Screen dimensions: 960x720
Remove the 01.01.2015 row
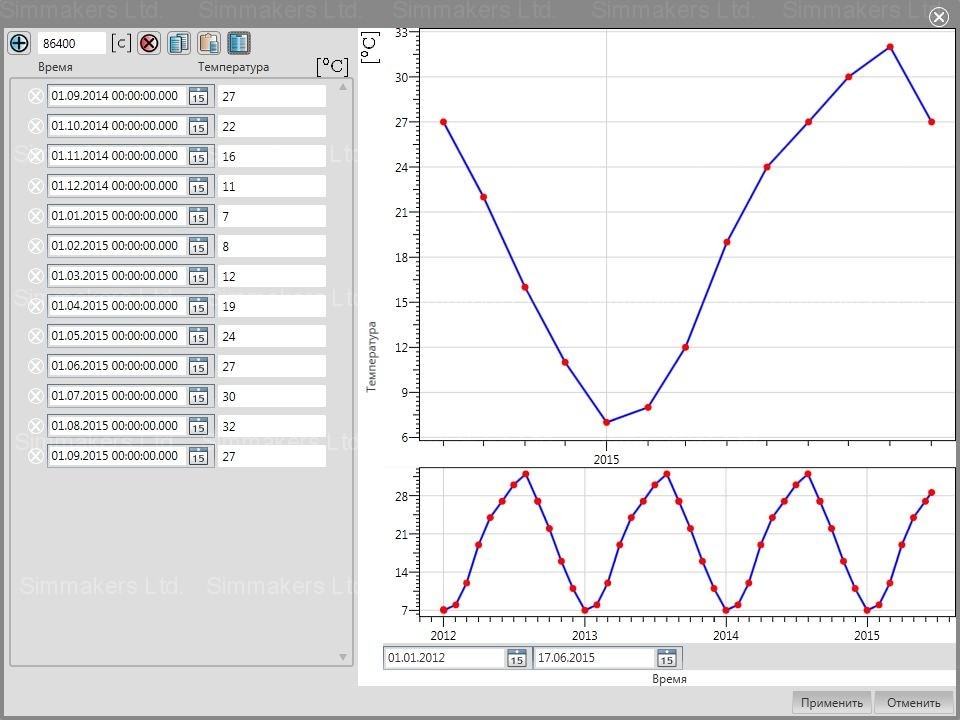[36, 216]
